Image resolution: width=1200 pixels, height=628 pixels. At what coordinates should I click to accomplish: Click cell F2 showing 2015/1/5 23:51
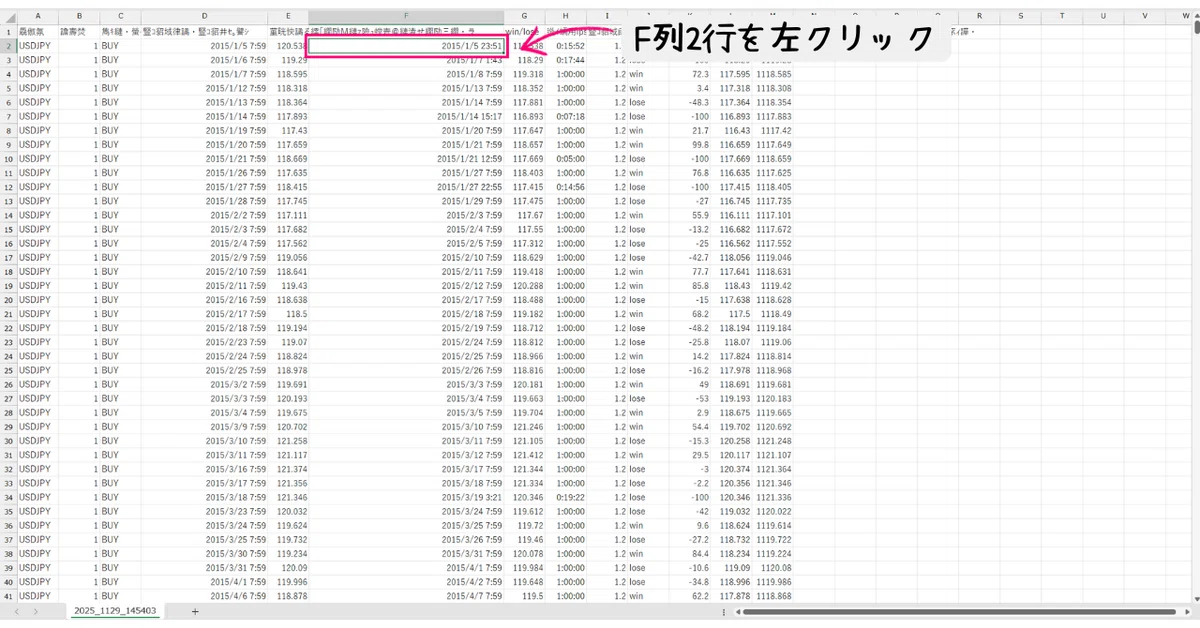(x=406, y=45)
